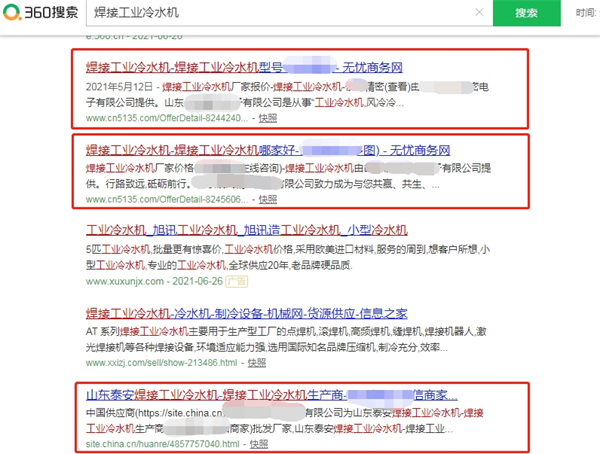Click snippet text starting 2021年5月12日
The height and width of the screenshot is (454, 600).
287,95
